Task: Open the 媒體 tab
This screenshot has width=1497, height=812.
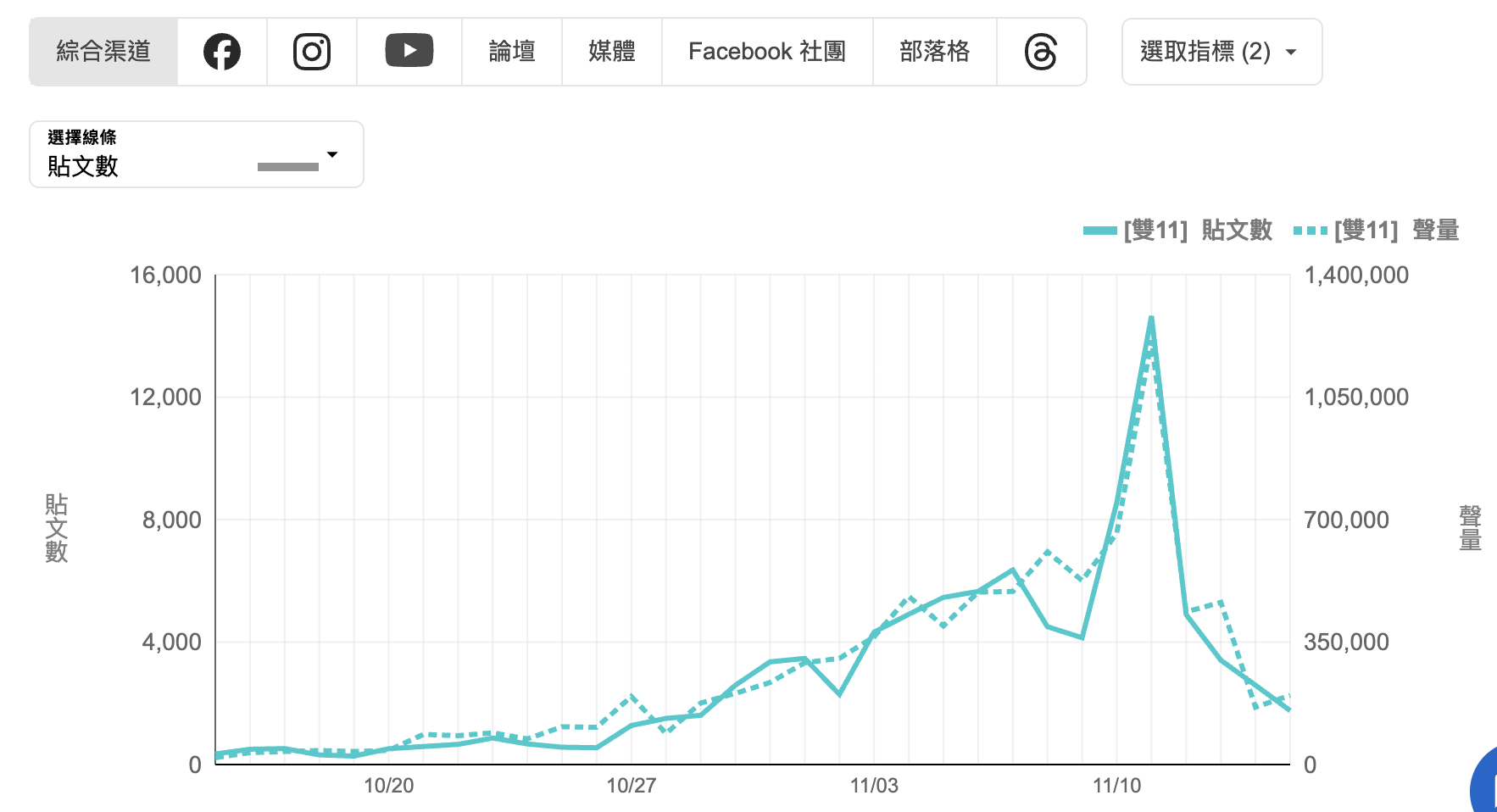Action: coord(612,52)
